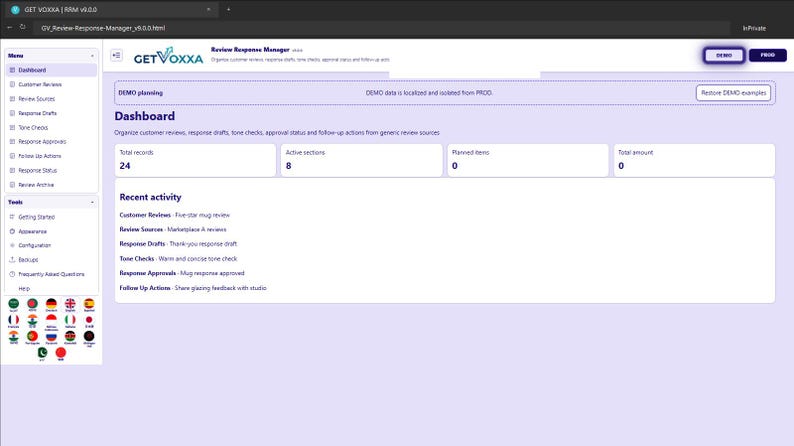794x446 pixels.
Task: Open Dashboard in the sidebar menu
Action: (51, 70)
